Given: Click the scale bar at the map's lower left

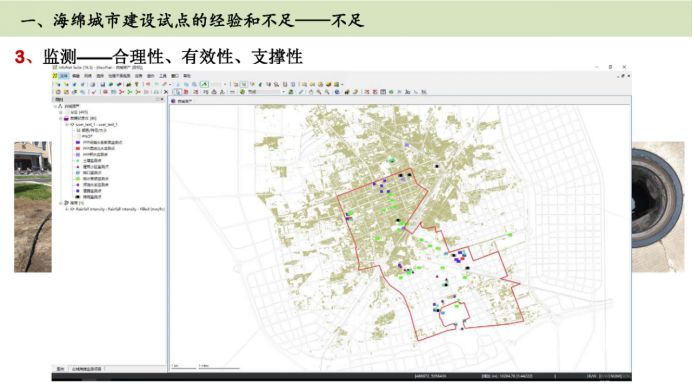Looking at the screenshot, I should [x=206, y=367].
